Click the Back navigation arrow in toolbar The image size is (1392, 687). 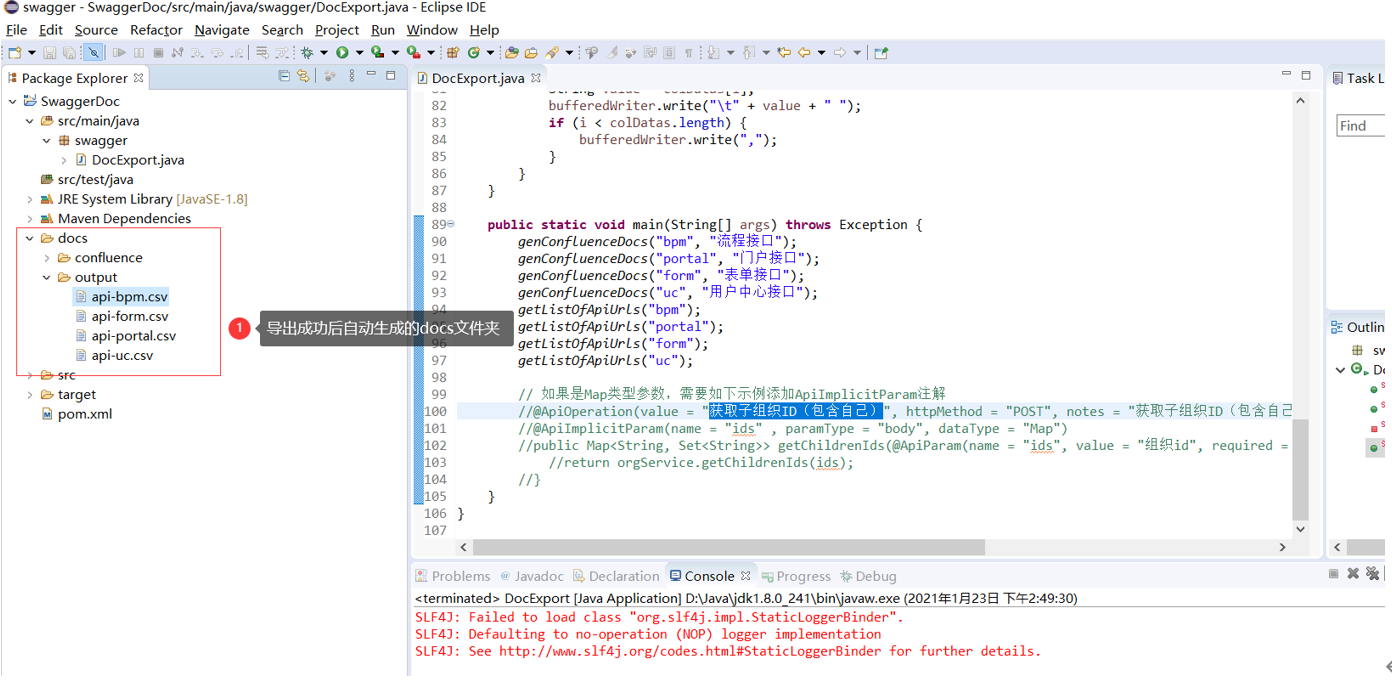coord(805,53)
